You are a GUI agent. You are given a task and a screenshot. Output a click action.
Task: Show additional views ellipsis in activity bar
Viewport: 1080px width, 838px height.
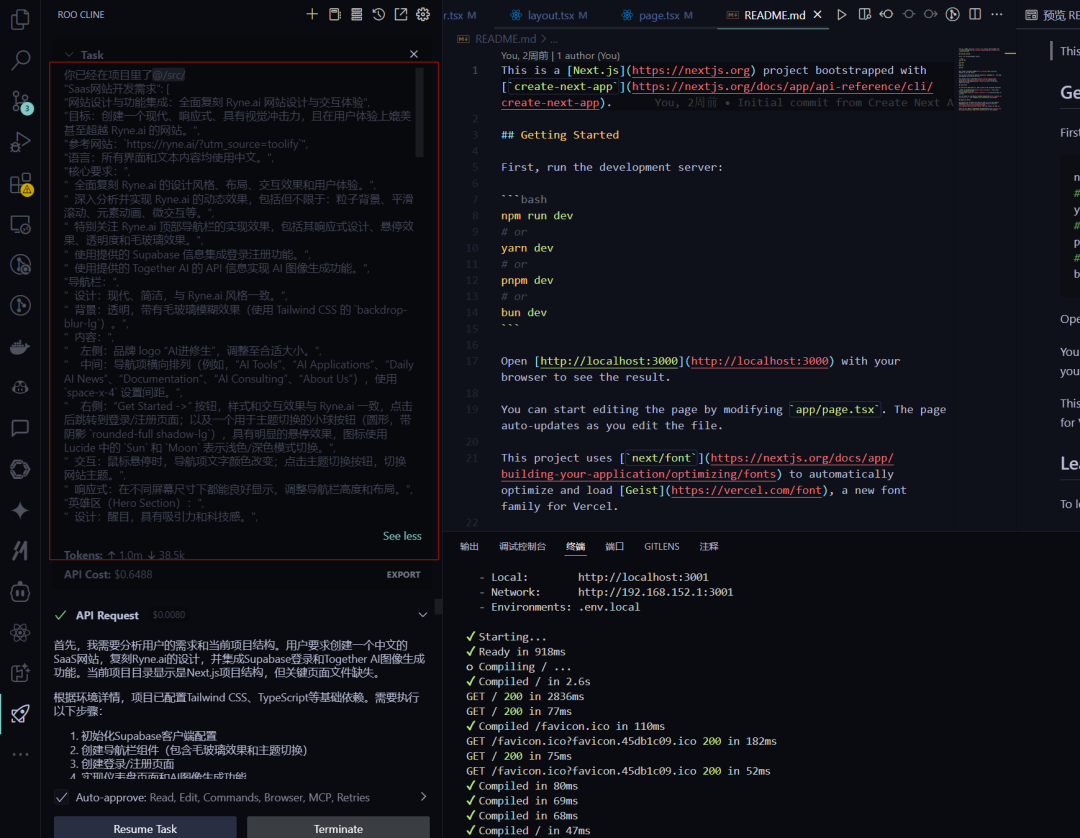pos(20,755)
